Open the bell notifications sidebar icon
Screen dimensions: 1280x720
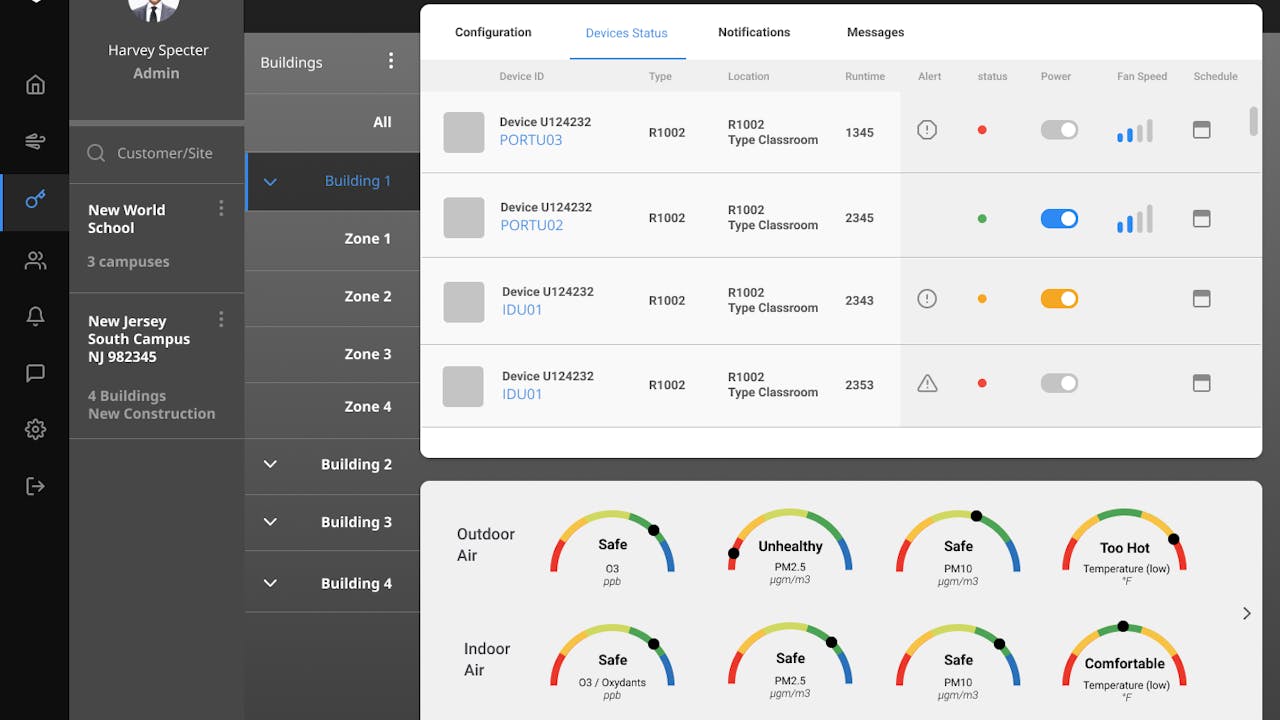click(35, 317)
